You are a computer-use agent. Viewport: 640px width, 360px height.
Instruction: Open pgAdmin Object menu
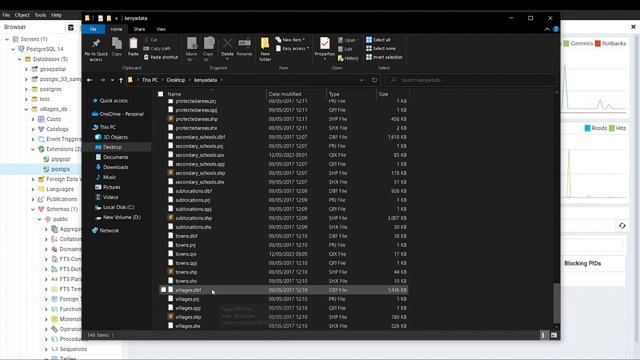(x=22, y=15)
